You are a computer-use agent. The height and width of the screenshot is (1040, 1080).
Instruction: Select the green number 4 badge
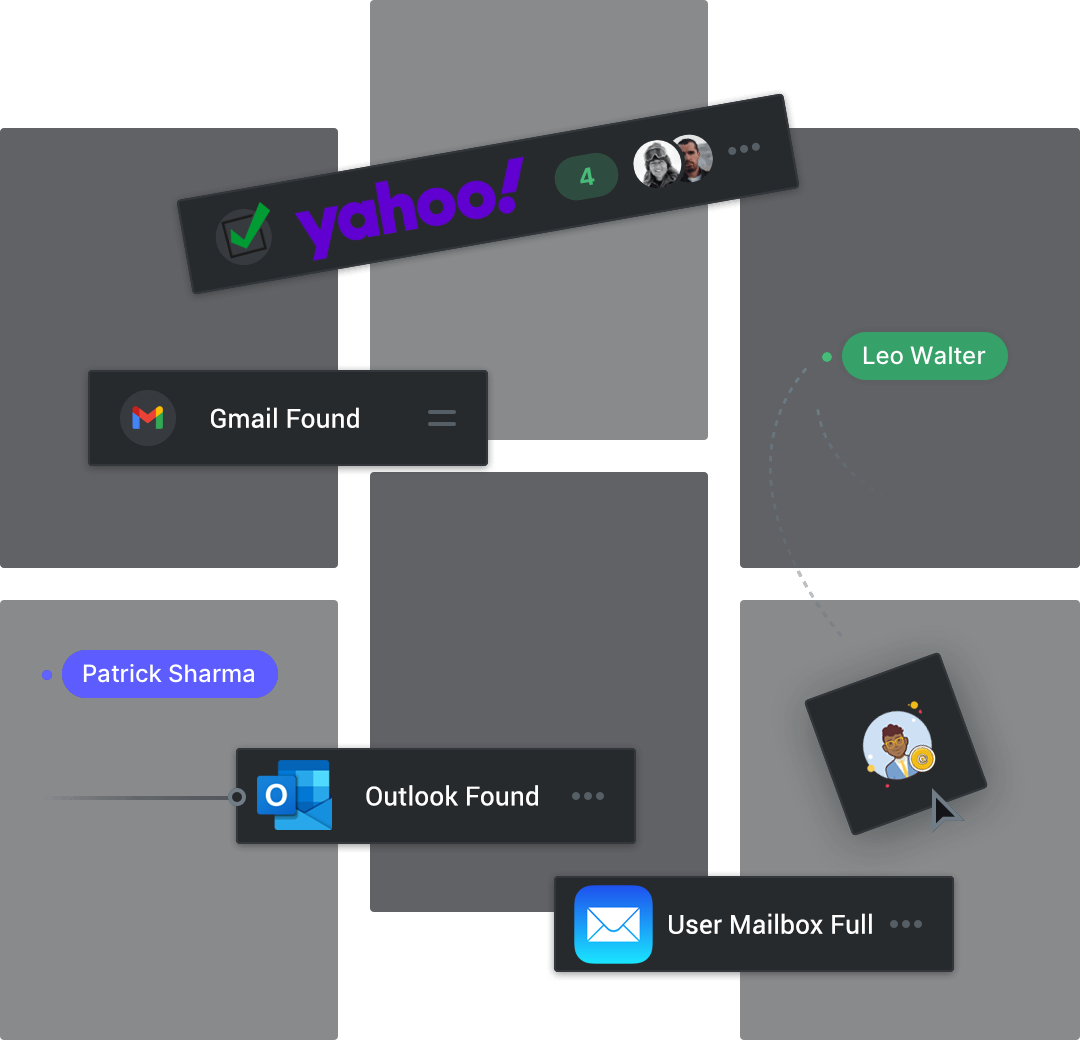[x=586, y=176]
